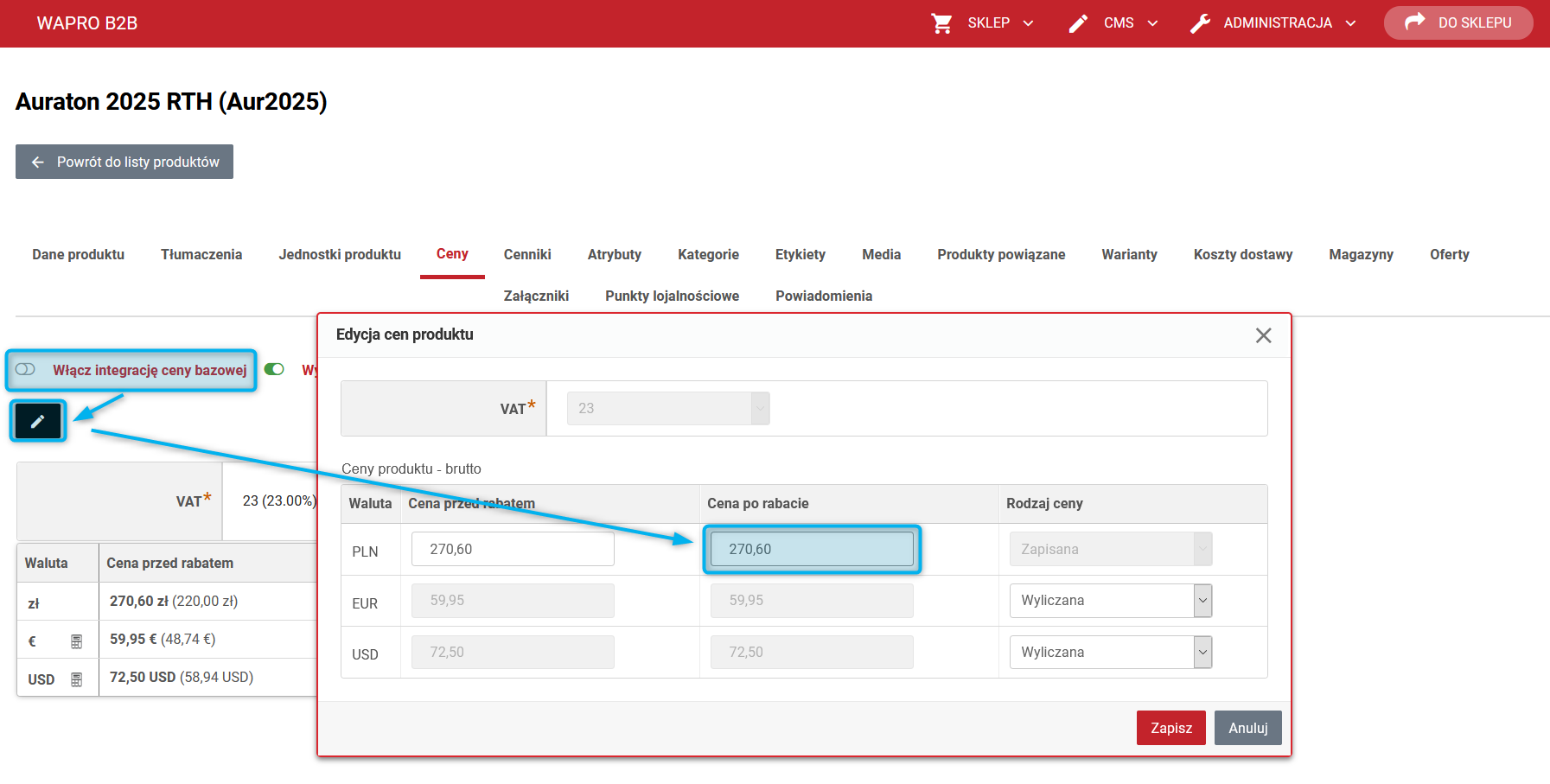The image size is (1550, 784).
Task: Click the pencil icon beside CMS
Action: (x=1078, y=23)
